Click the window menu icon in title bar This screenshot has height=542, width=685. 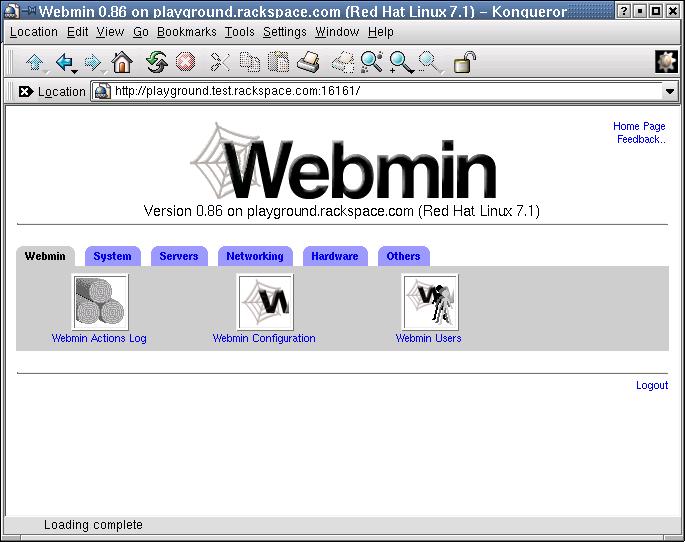pyautogui.click(x=10, y=11)
